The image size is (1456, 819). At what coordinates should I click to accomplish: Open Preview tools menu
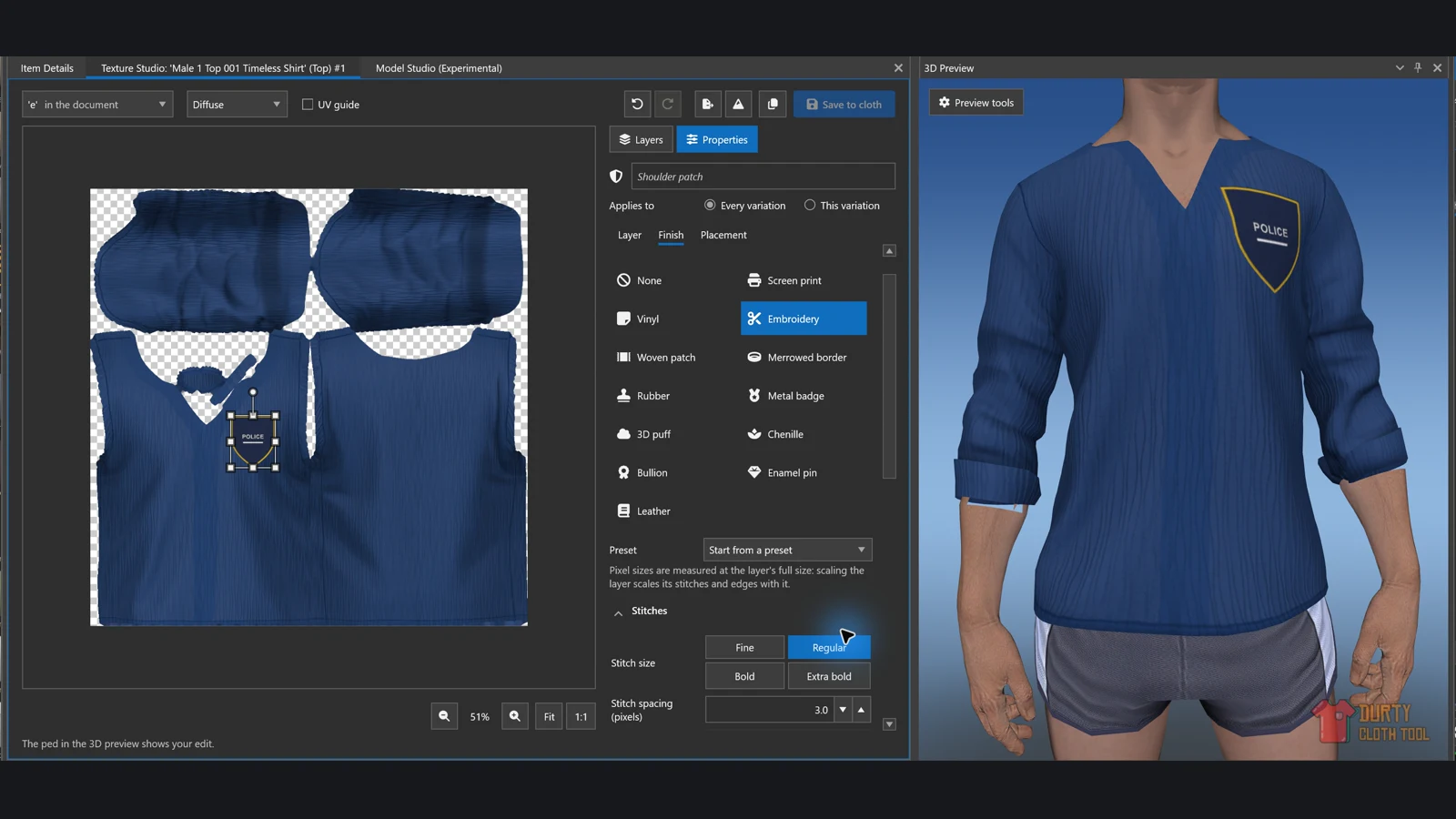976,103
